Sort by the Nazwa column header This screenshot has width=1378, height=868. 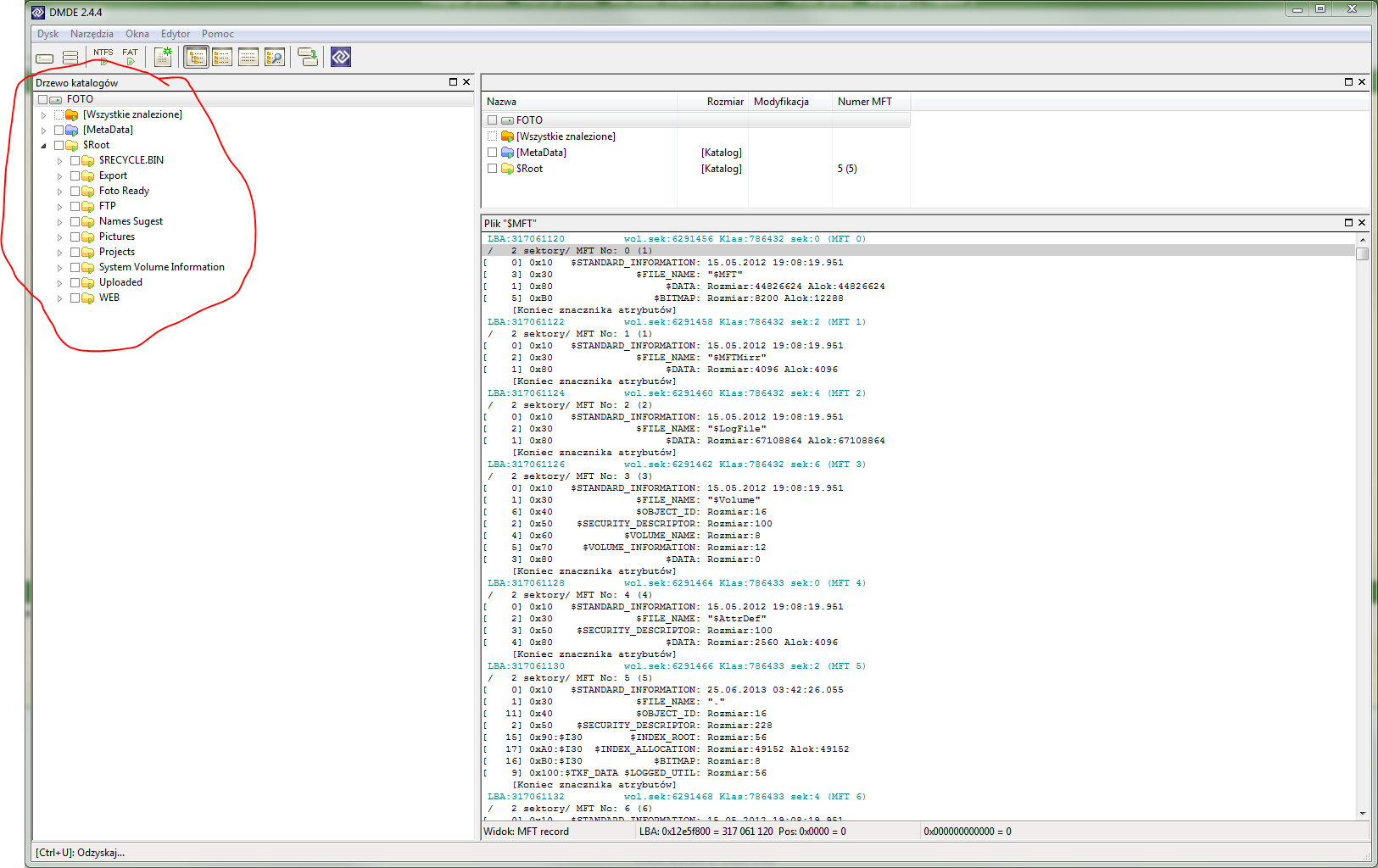click(580, 102)
